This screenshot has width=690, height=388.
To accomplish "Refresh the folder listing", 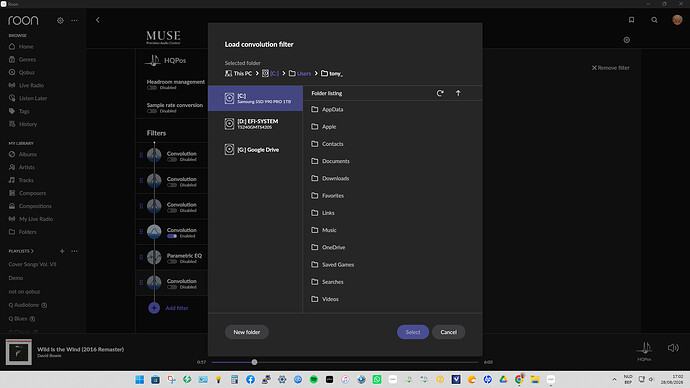I will click(440, 93).
